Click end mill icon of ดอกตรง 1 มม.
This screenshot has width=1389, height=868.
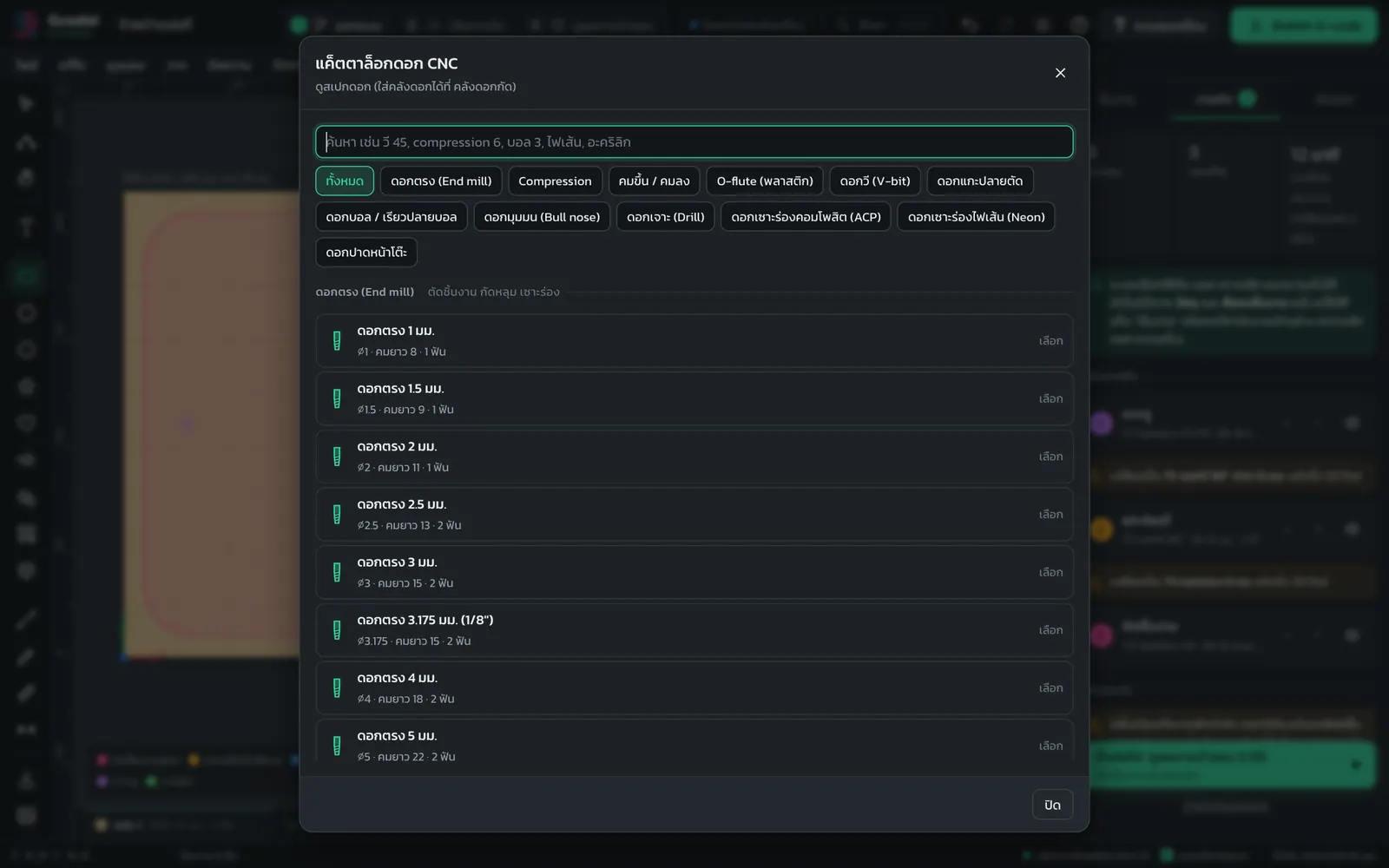337,341
